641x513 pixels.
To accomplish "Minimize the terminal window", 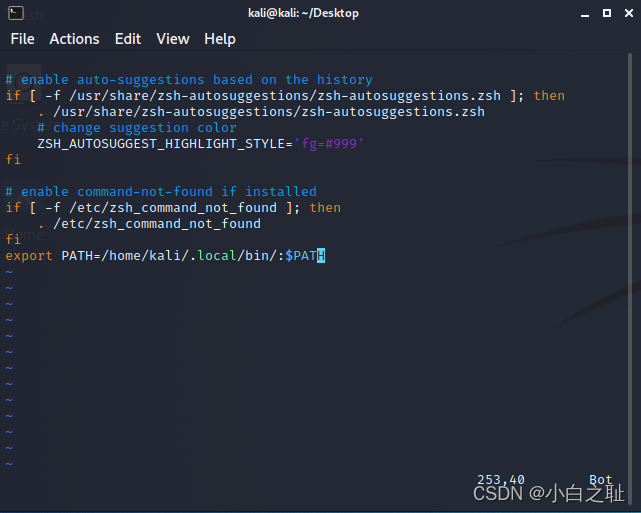I will (x=585, y=14).
